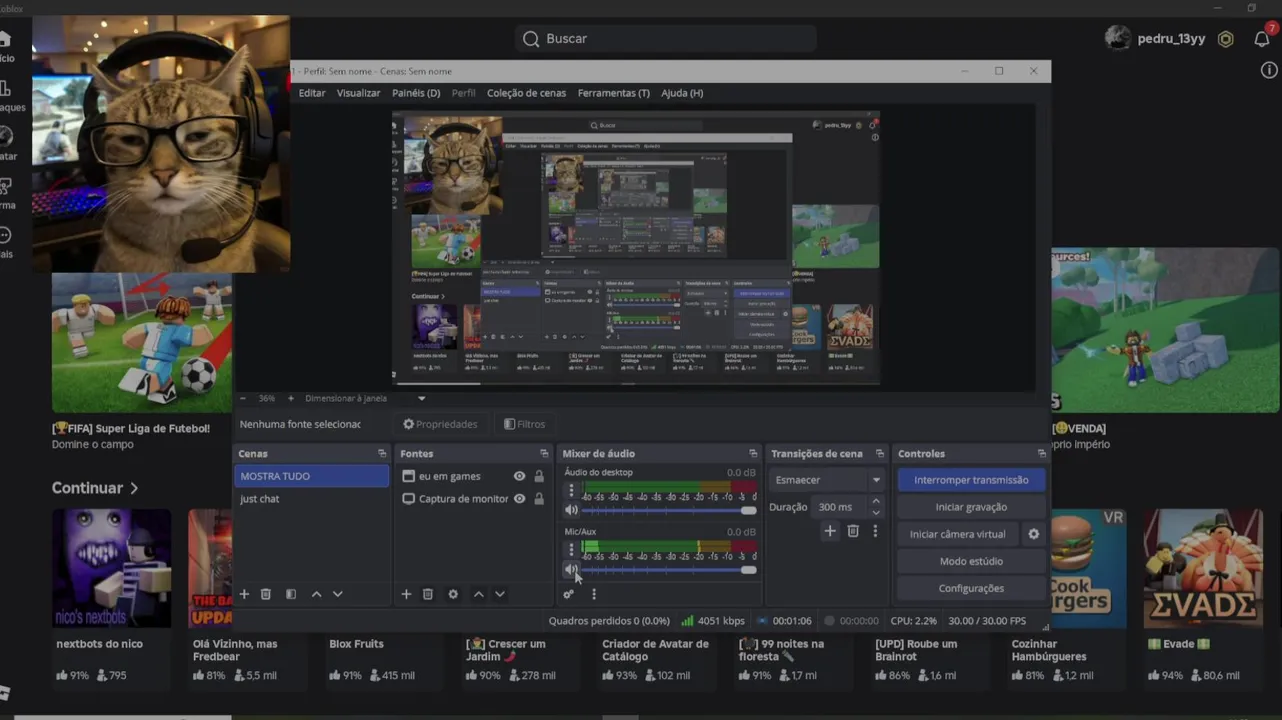The height and width of the screenshot is (720, 1282).
Task: Move scene up in Cenas panel
Action: point(317,594)
